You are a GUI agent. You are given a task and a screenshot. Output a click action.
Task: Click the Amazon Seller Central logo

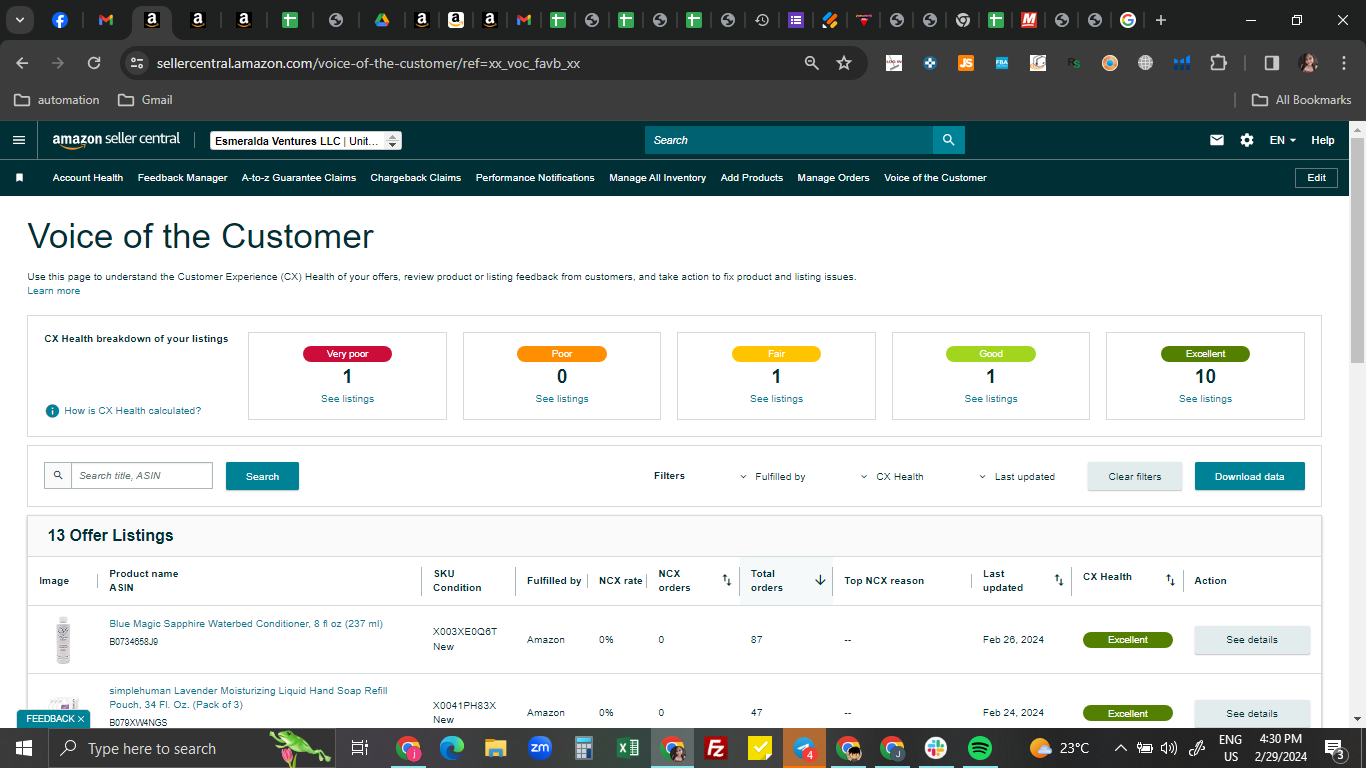pyautogui.click(x=116, y=140)
